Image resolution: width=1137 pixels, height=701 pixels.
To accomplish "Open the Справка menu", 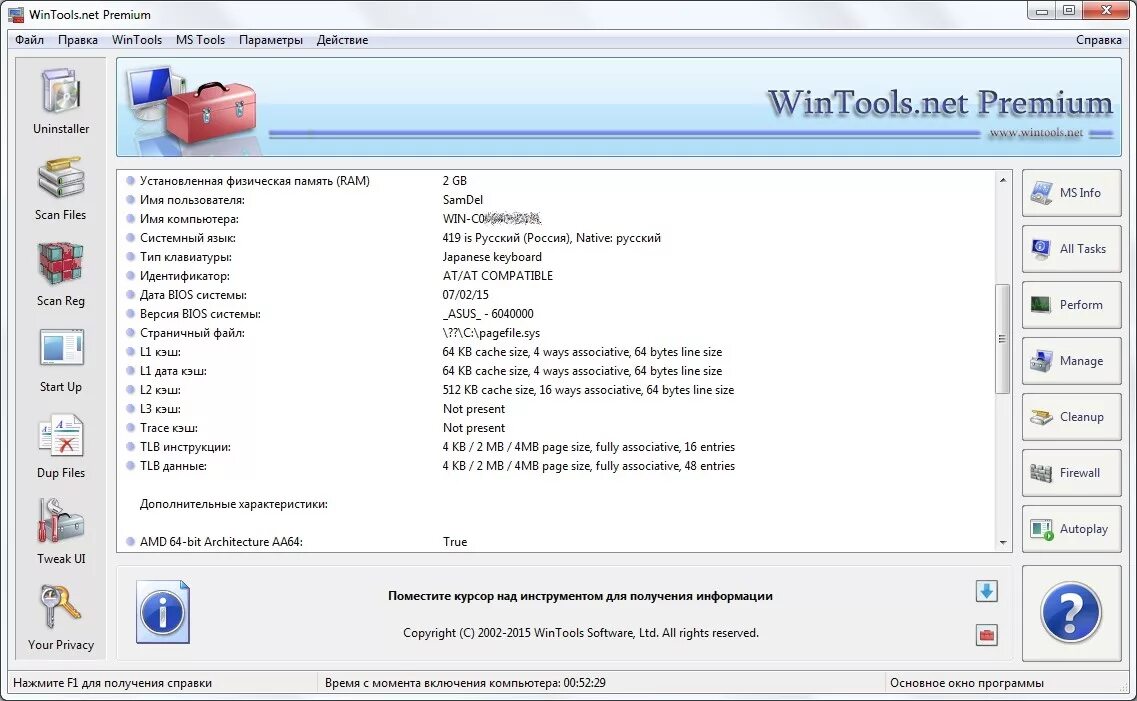I will [x=1099, y=40].
